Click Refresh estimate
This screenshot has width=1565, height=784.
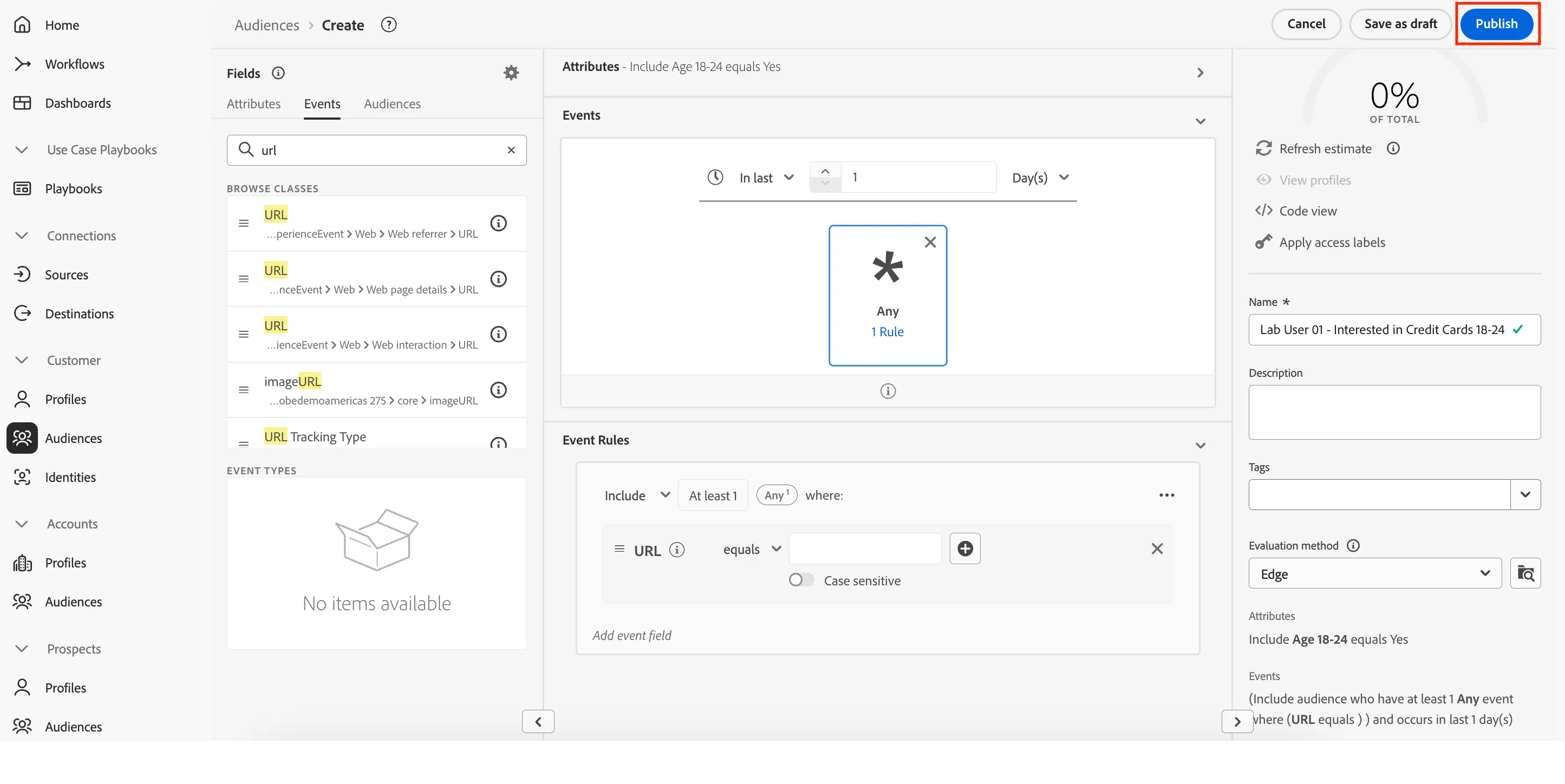(1314, 149)
